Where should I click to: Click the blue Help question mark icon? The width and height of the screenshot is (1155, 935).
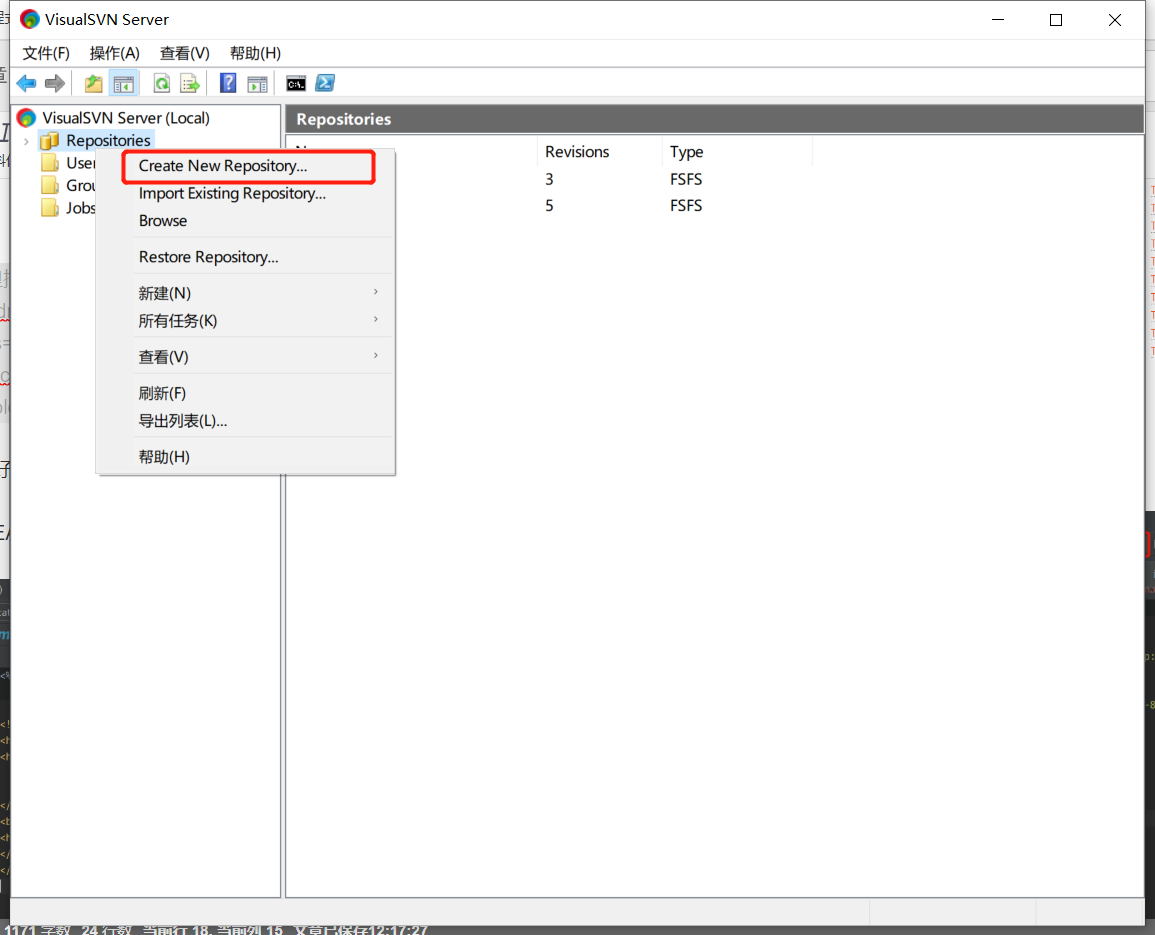click(x=228, y=83)
